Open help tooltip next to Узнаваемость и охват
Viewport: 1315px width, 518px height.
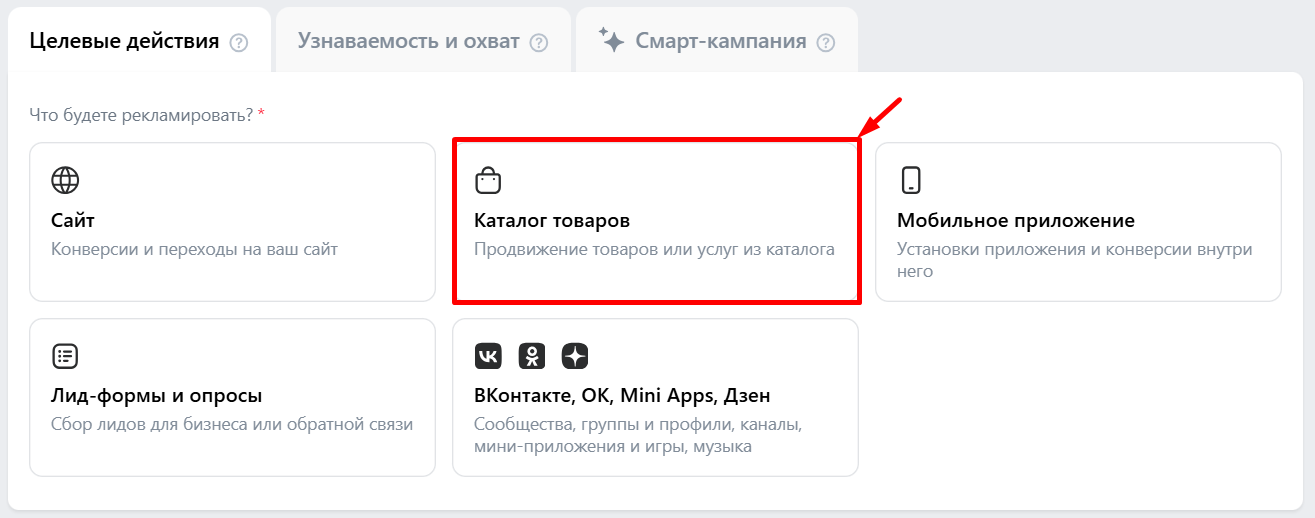539,43
